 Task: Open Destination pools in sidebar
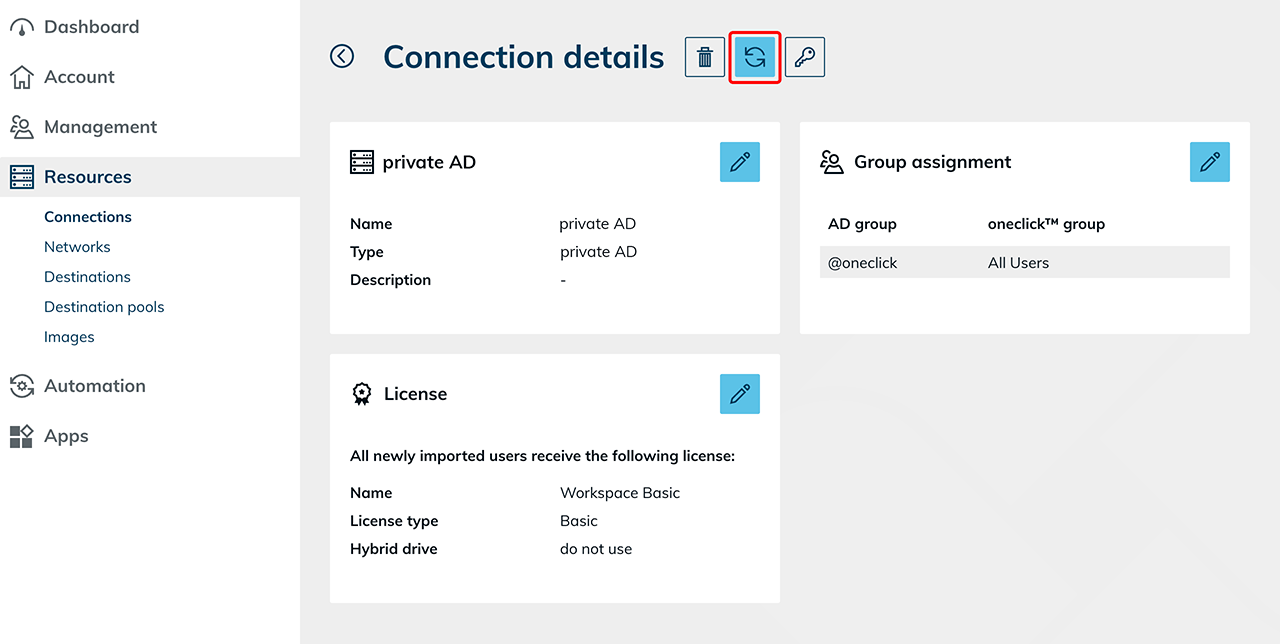pyautogui.click(x=104, y=307)
